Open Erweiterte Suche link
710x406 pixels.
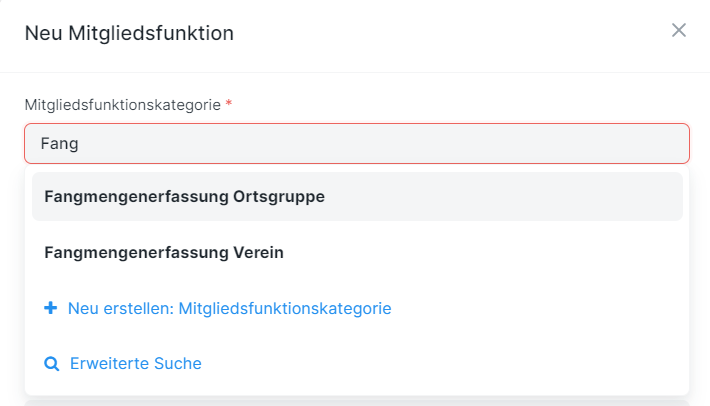(135, 364)
